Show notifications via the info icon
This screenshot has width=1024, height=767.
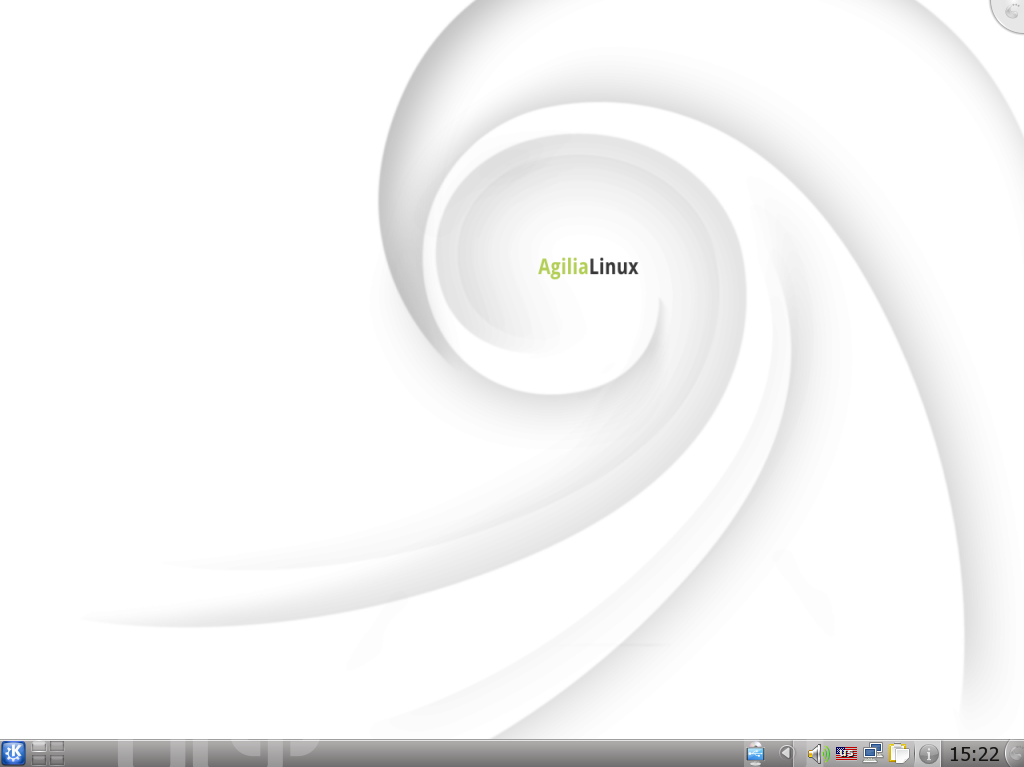click(929, 753)
